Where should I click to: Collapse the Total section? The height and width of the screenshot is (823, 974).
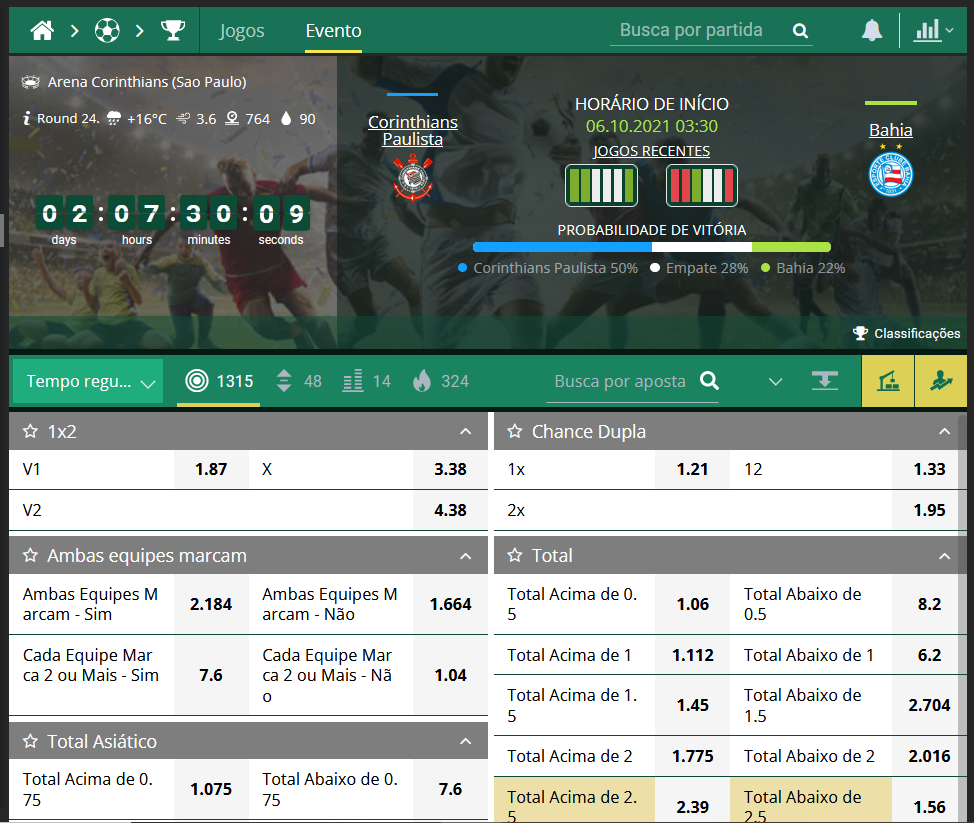944,556
